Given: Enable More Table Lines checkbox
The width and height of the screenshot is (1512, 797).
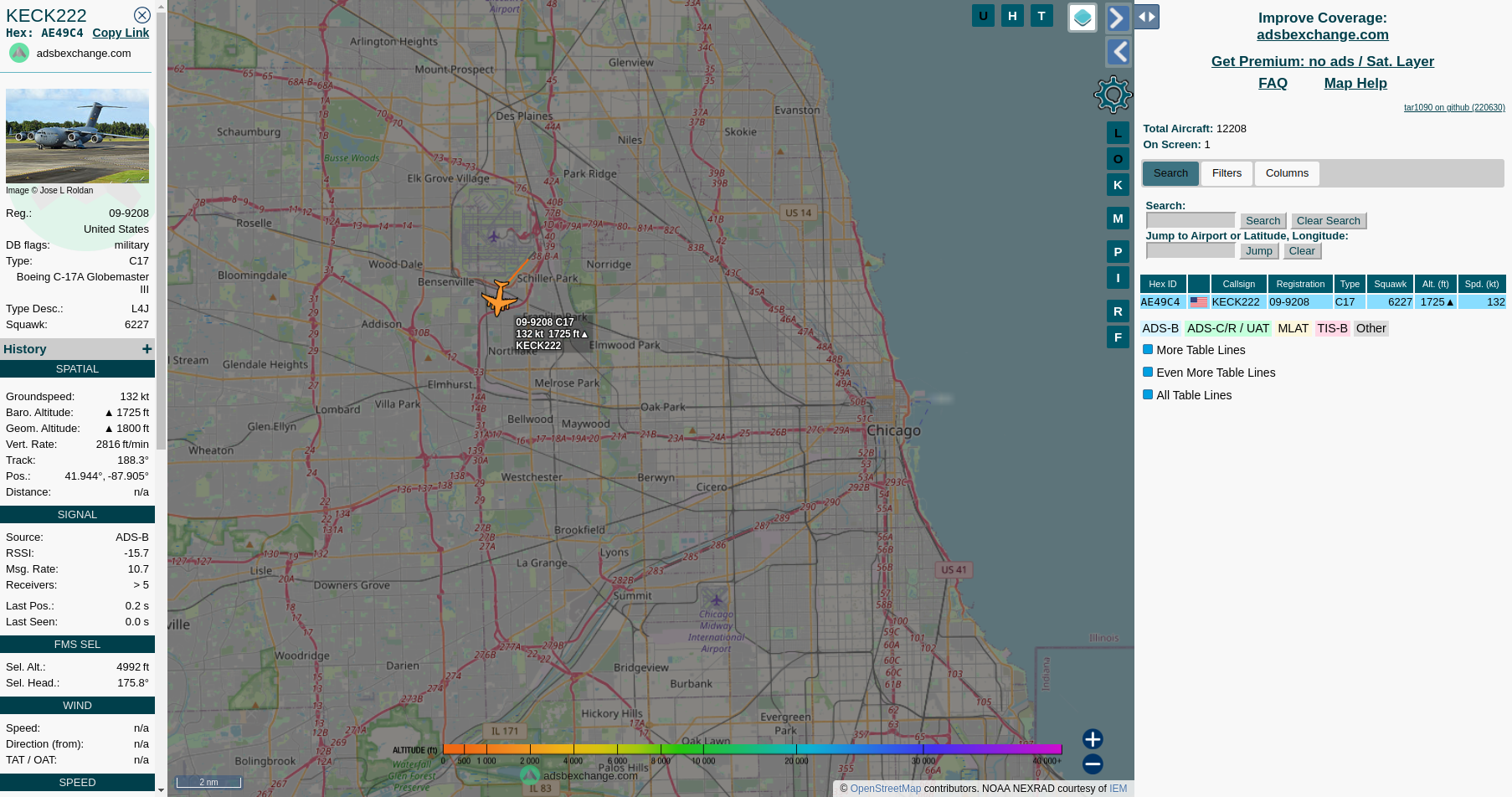Looking at the screenshot, I should click(1148, 349).
